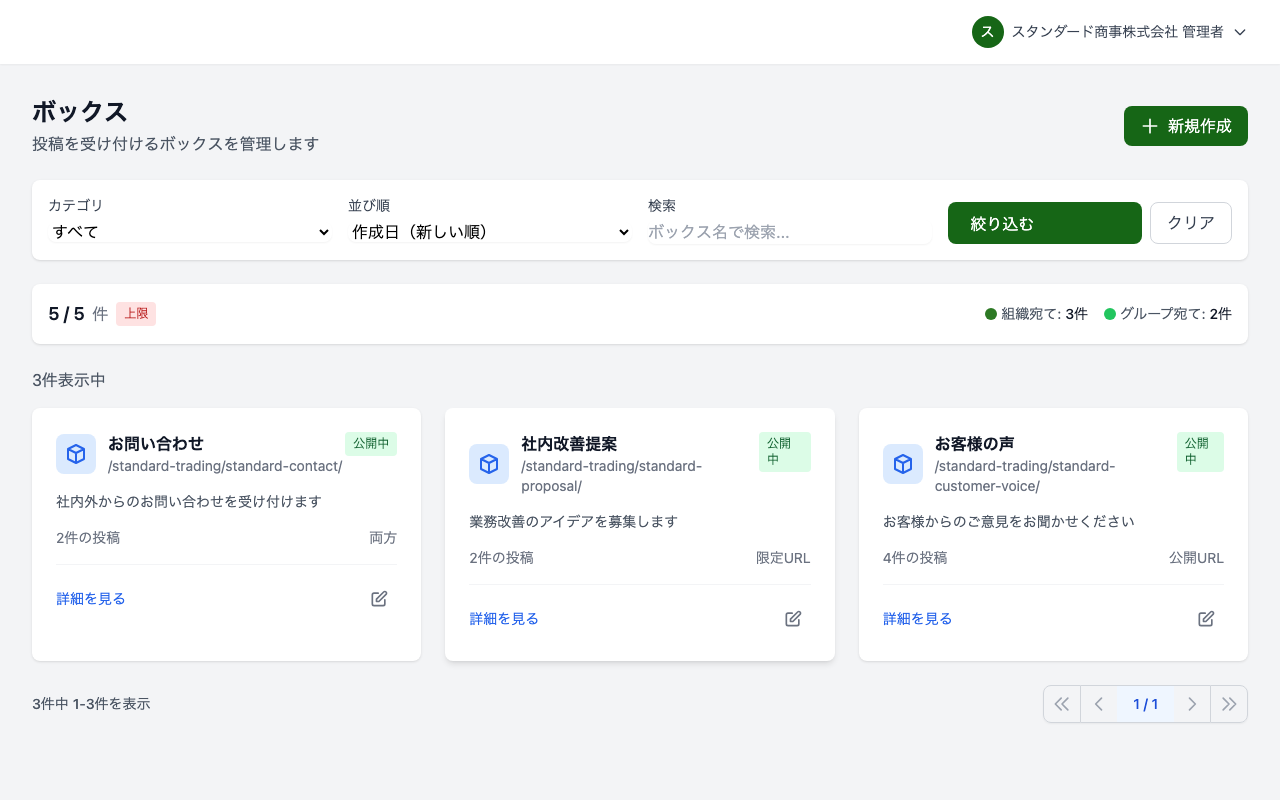The height and width of the screenshot is (800, 1280).
Task: Click the ボックス名で検索 search field
Action: [x=789, y=231]
